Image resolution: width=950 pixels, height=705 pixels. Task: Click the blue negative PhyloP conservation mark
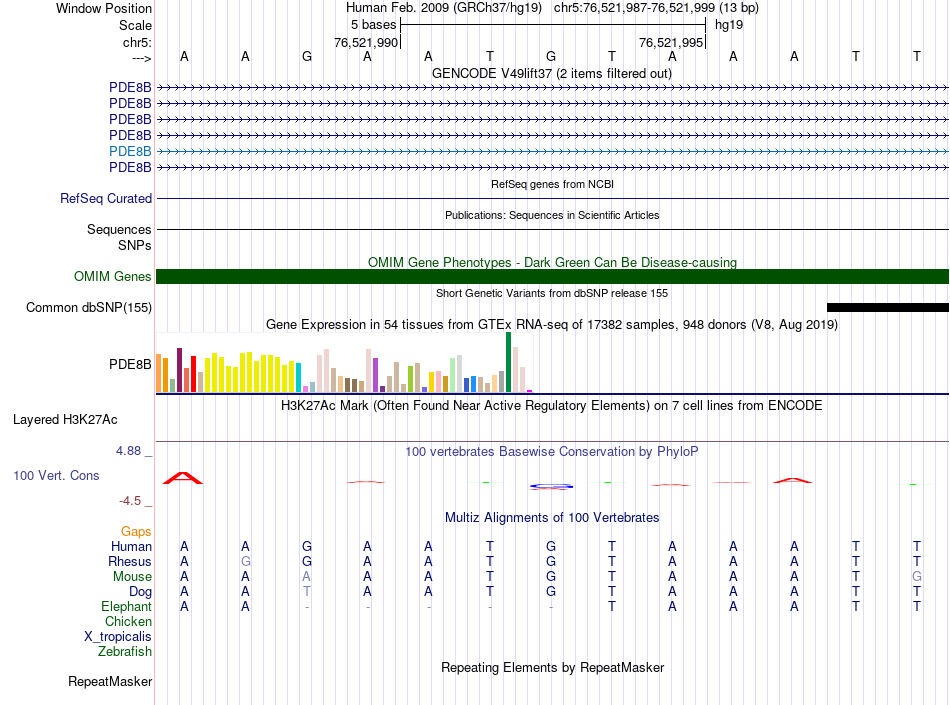point(551,486)
